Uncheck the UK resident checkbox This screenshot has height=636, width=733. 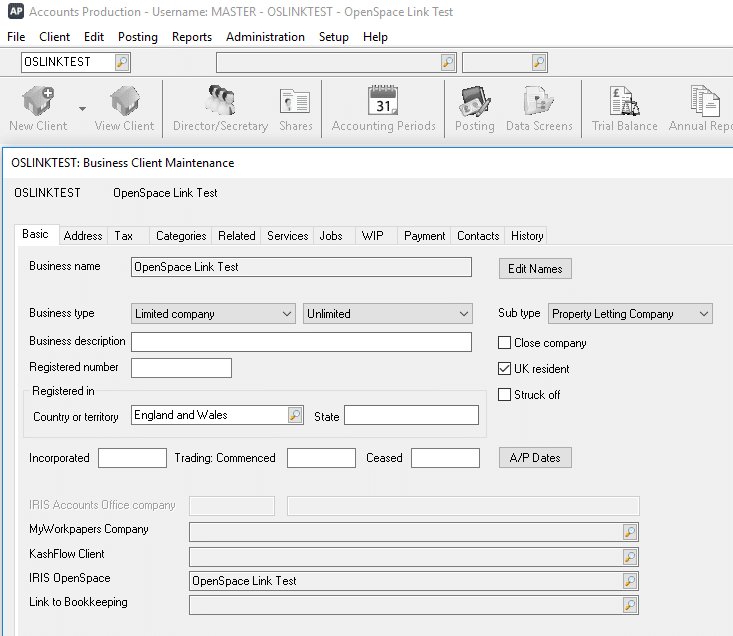pos(504,369)
